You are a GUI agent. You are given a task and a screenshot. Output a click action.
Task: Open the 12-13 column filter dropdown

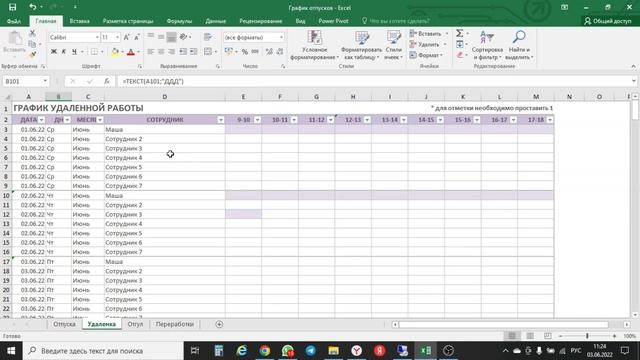point(367,120)
